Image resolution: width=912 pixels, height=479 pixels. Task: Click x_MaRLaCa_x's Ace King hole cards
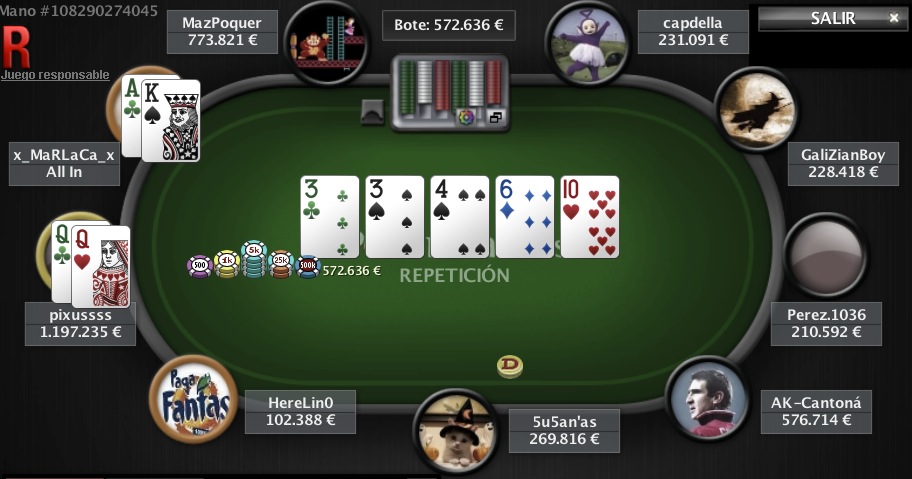[161, 119]
